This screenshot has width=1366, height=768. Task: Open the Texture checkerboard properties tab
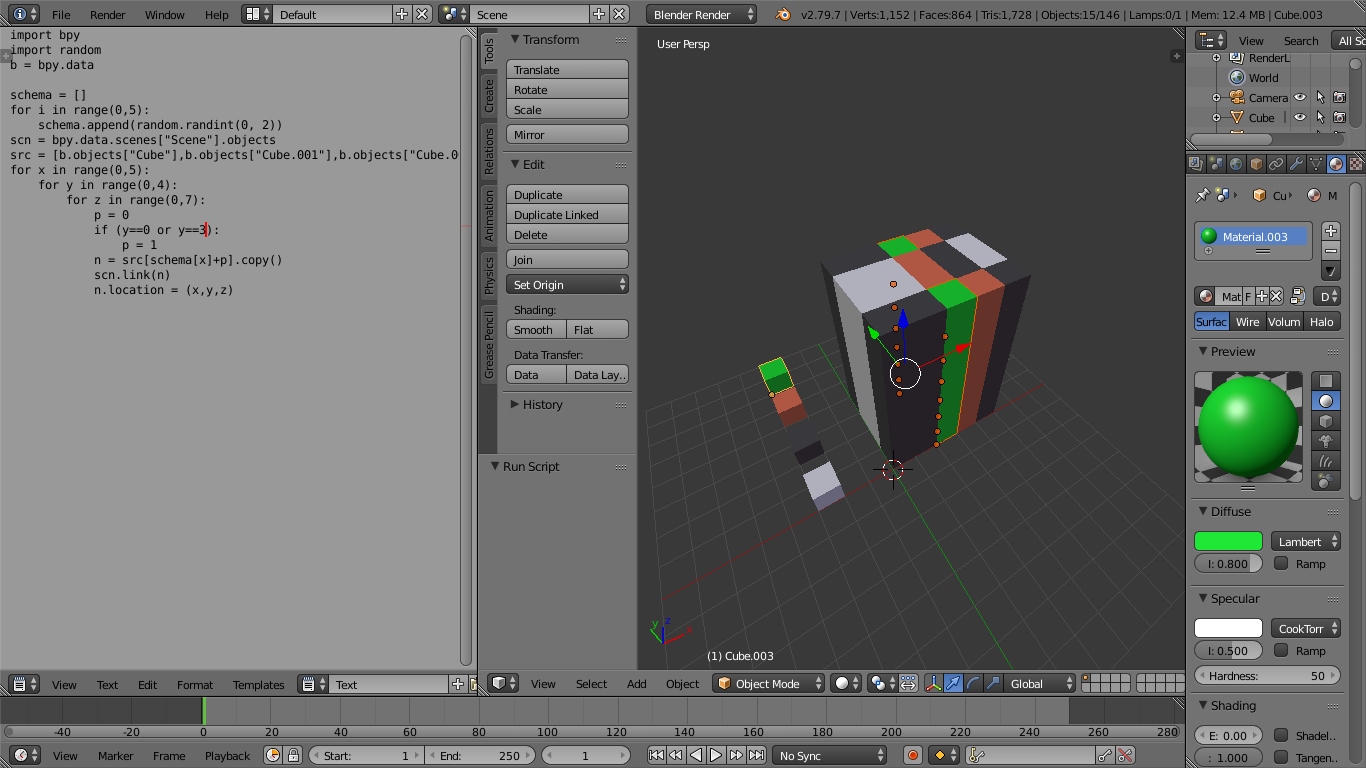click(x=1356, y=164)
